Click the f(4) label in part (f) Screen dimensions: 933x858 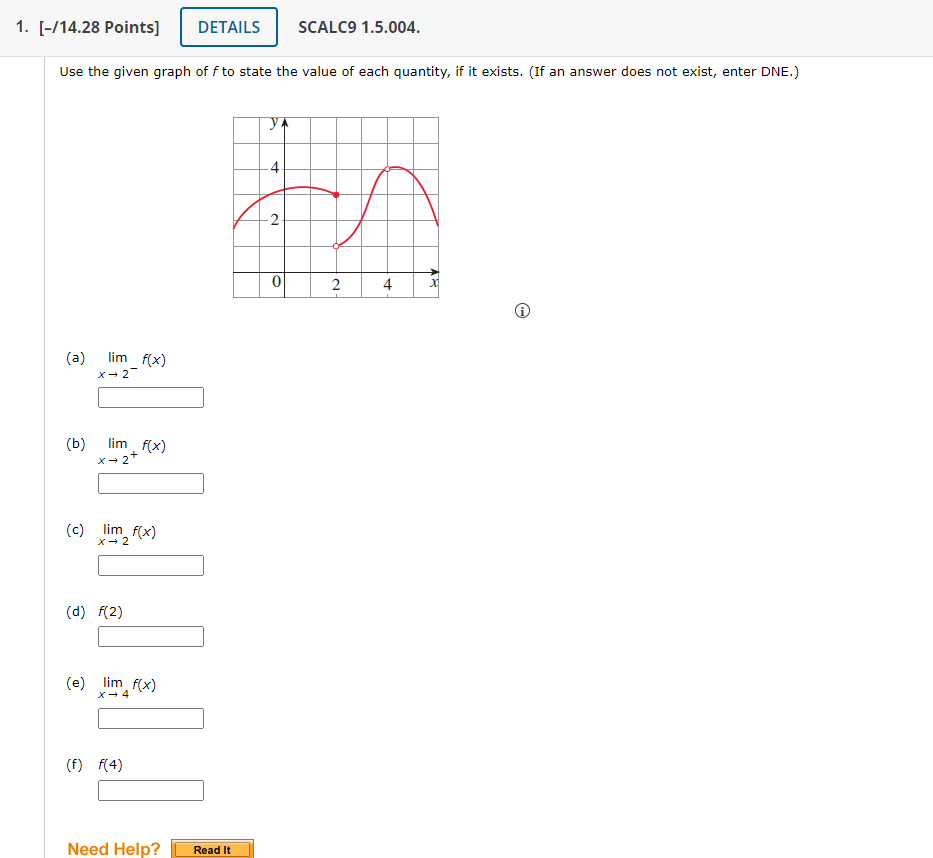pos(108,764)
